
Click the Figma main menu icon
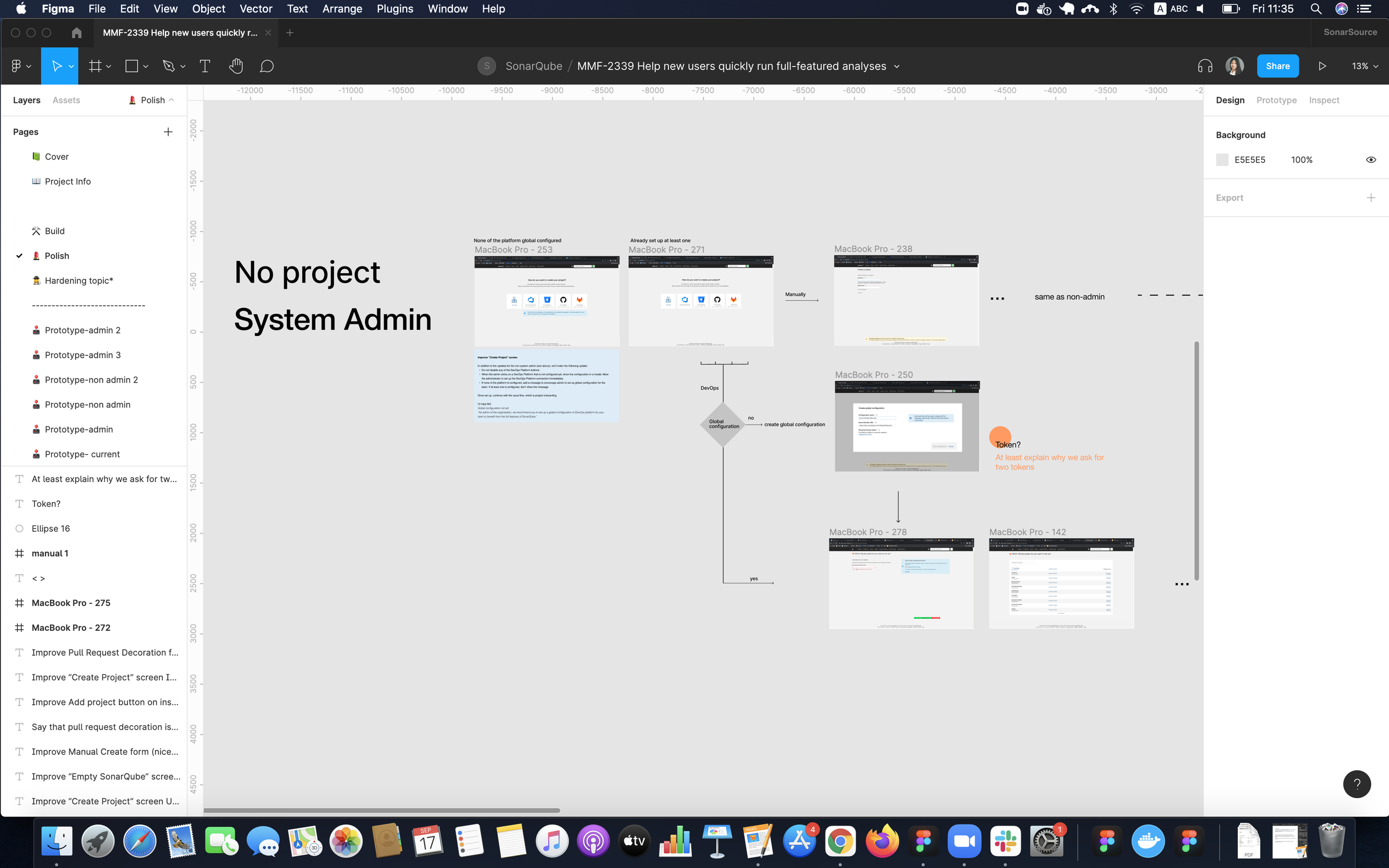pyautogui.click(x=17, y=66)
